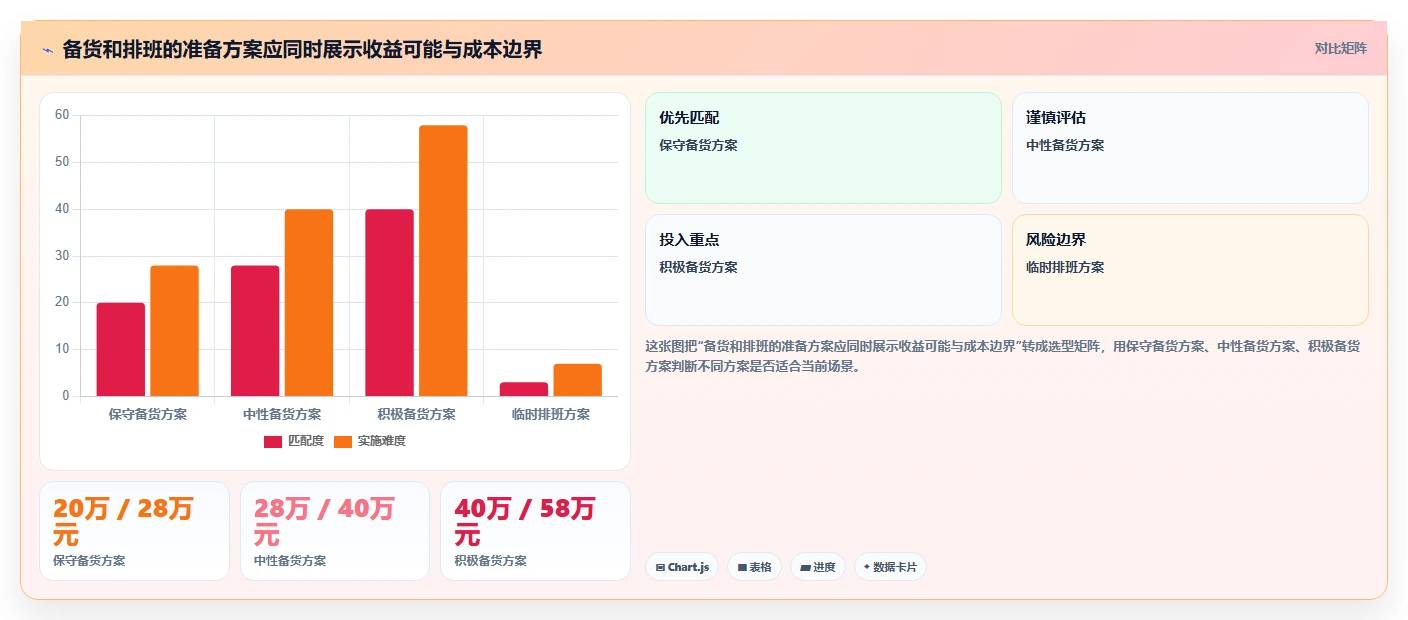Viewport: 1408px width, 620px height.
Task: Click the 数据卡片 tag chip
Action: [x=890, y=567]
